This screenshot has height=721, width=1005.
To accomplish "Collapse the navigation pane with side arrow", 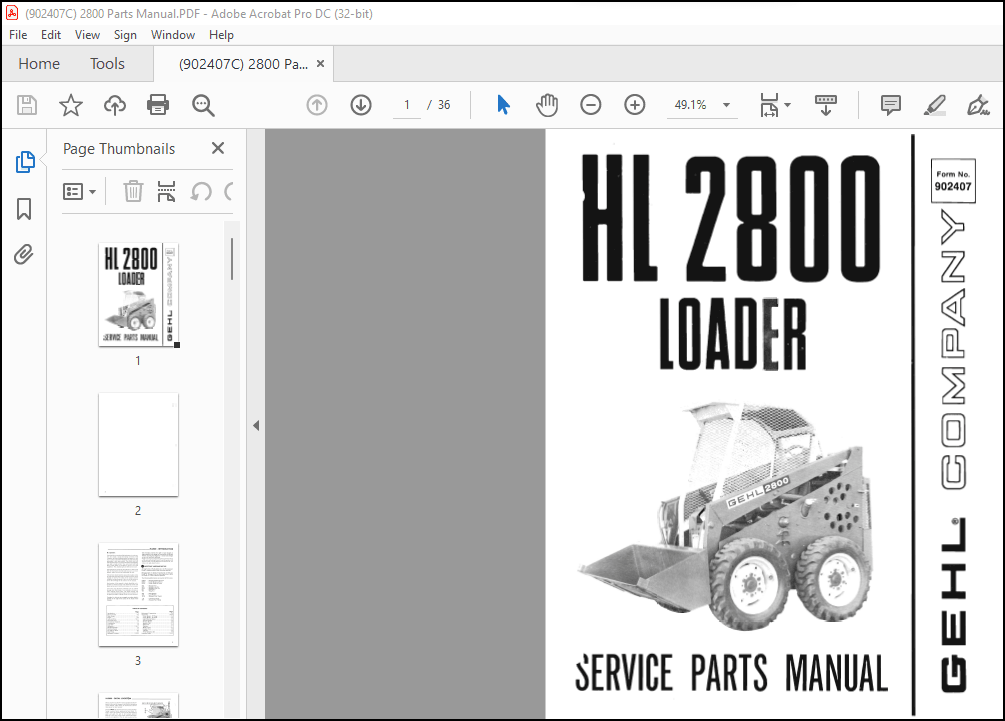I will [257, 424].
